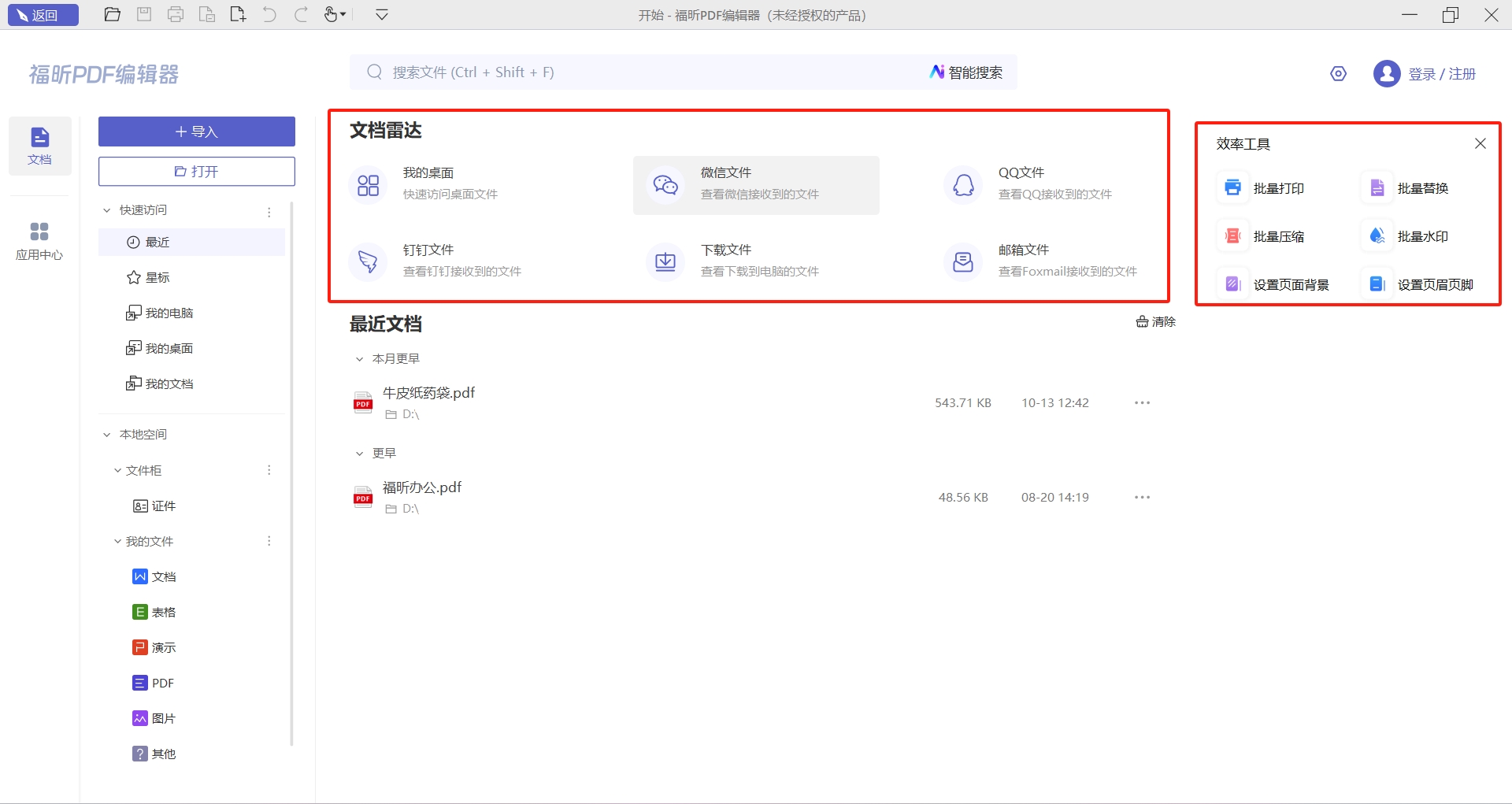The image size is (1512, 804).
Task: Click the sidebar vertical scrollbar
Action: click(291, 472)
